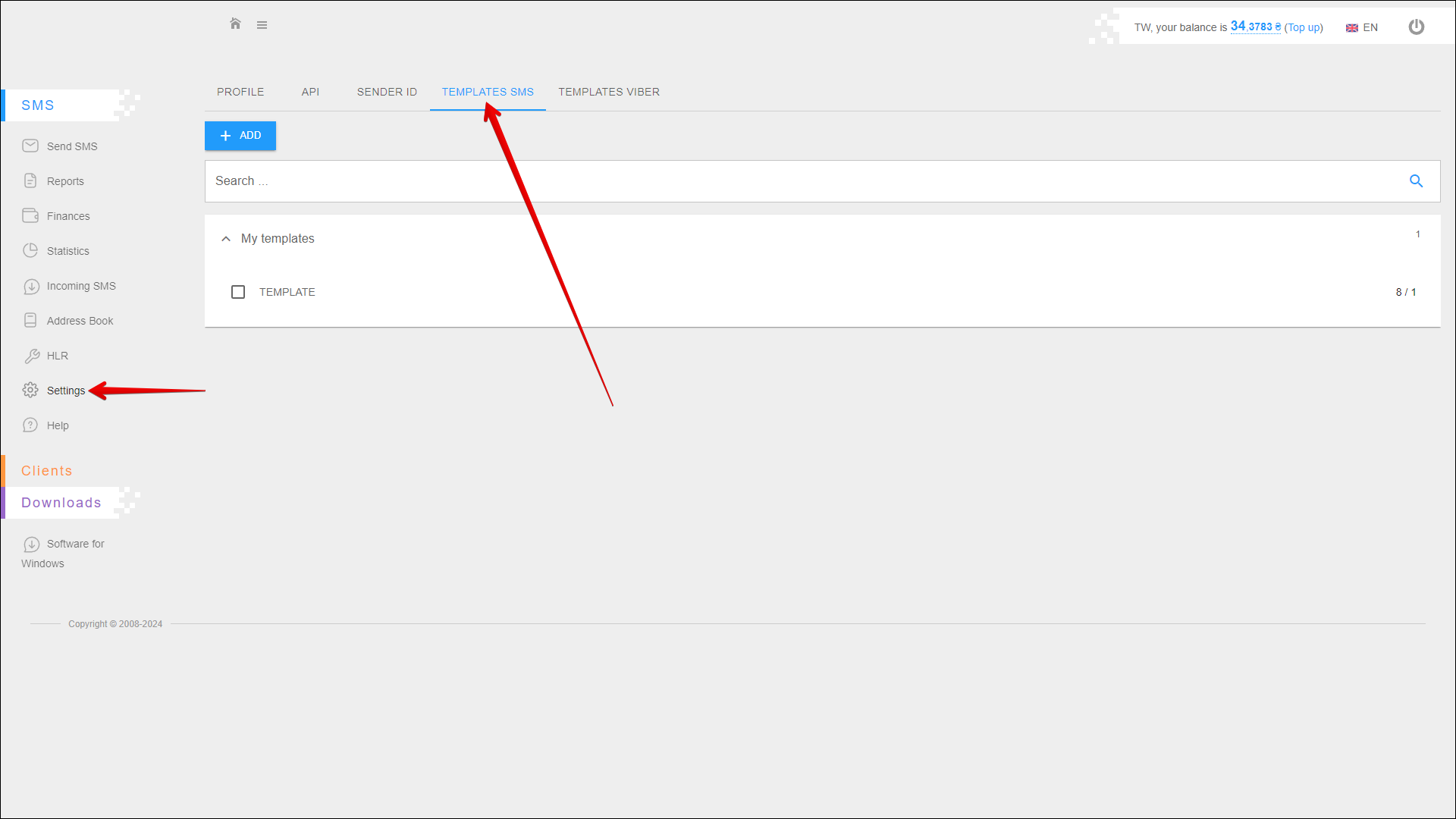The width and height of the screenshot is (1456, 819).
Task: Click into the Search input field
Action: [x=758, y=181]
